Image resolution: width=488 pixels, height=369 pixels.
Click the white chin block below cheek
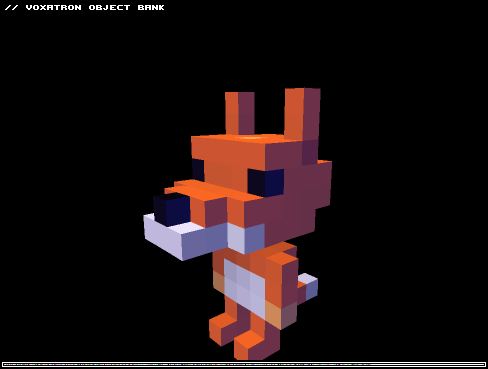pyautogui.click(x=246, y=238)
